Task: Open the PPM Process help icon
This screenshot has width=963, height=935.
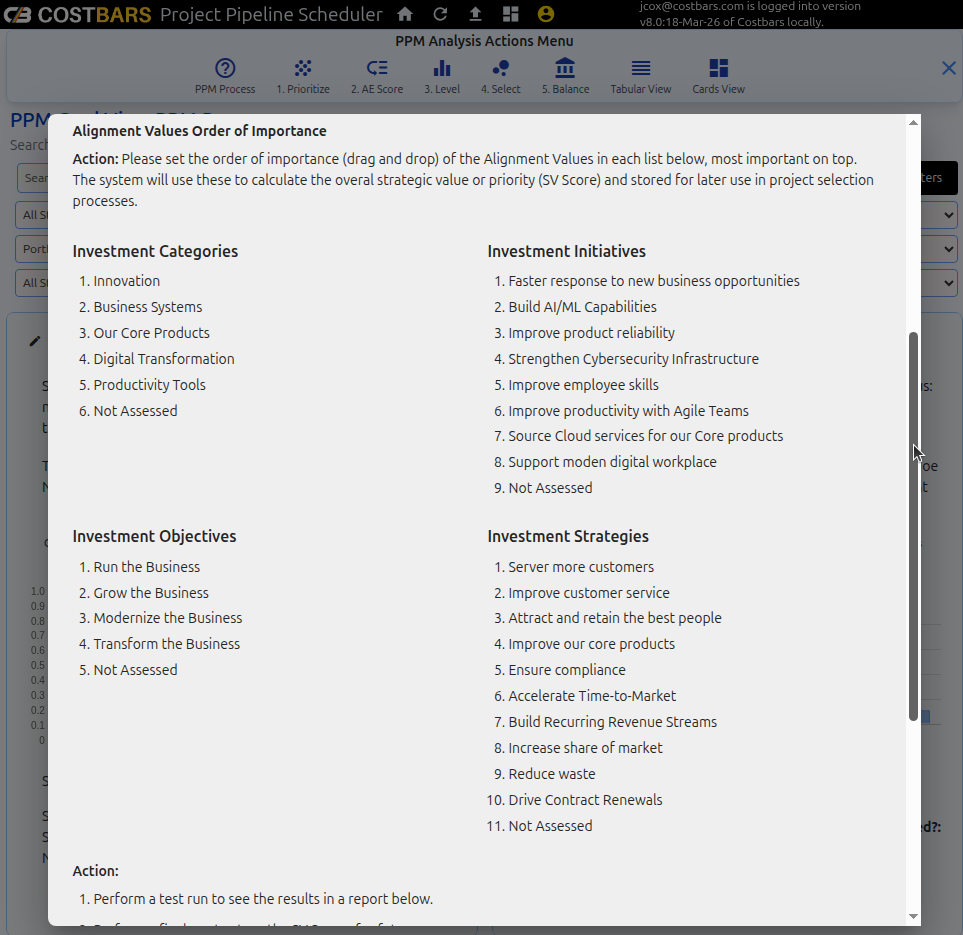Action: [x=225, y=68]
